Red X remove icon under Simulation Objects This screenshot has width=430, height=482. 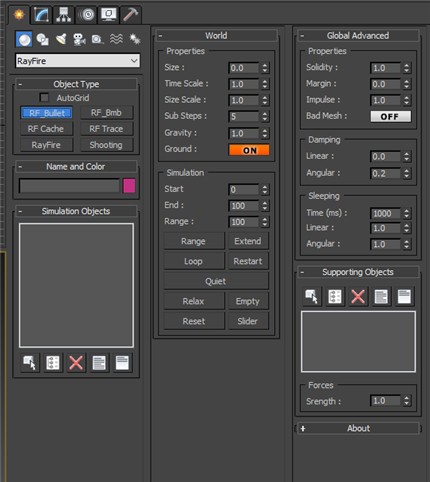76,363
